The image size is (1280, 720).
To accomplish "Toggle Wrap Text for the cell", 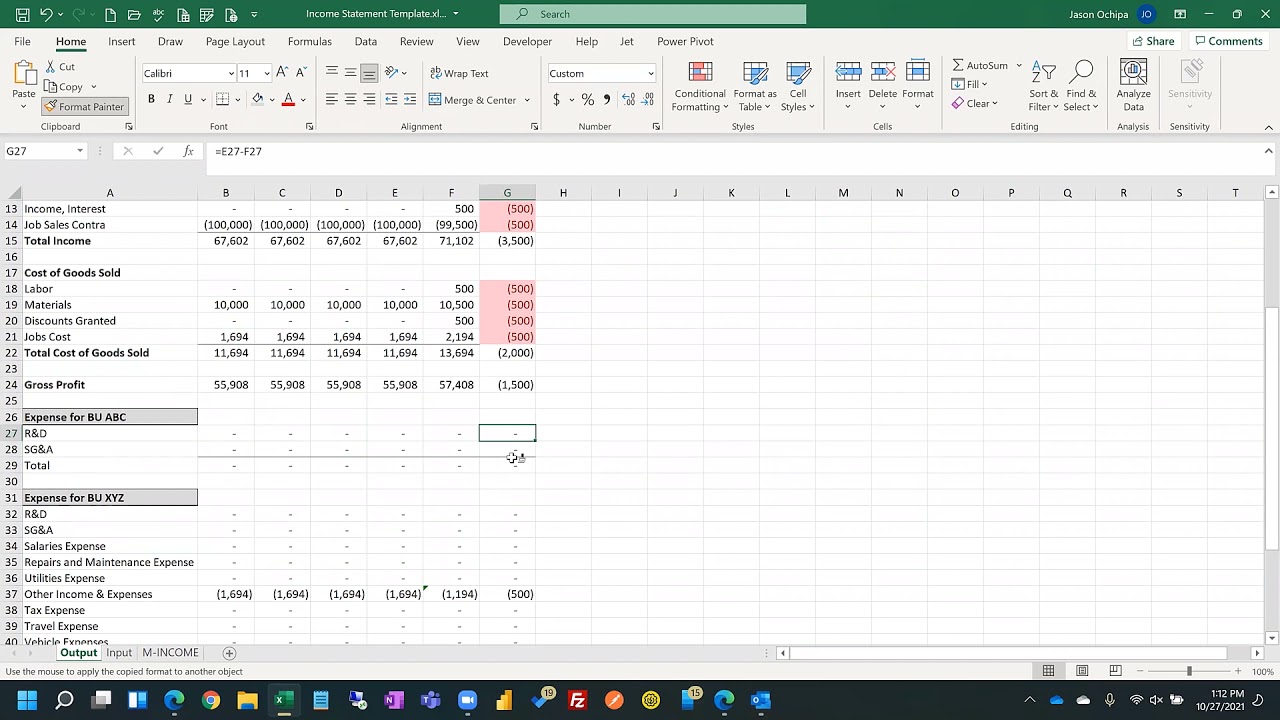I will (x=459, y=73).
